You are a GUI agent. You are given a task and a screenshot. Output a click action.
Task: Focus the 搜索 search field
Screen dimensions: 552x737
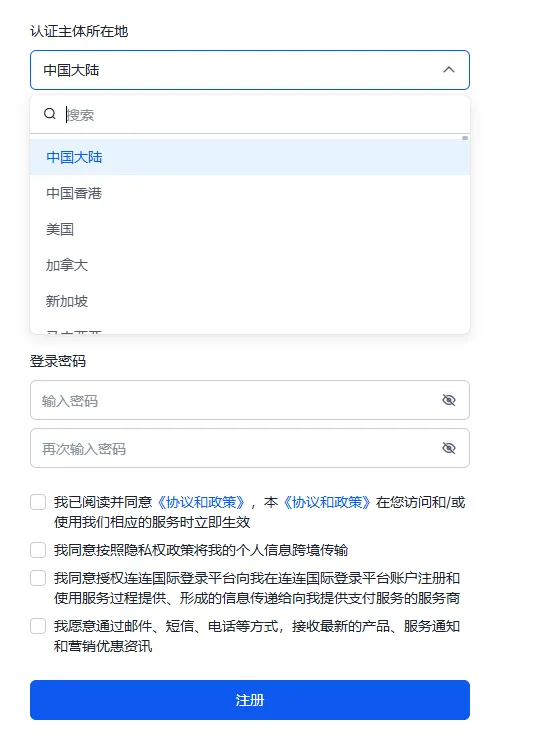click(263, 115)
